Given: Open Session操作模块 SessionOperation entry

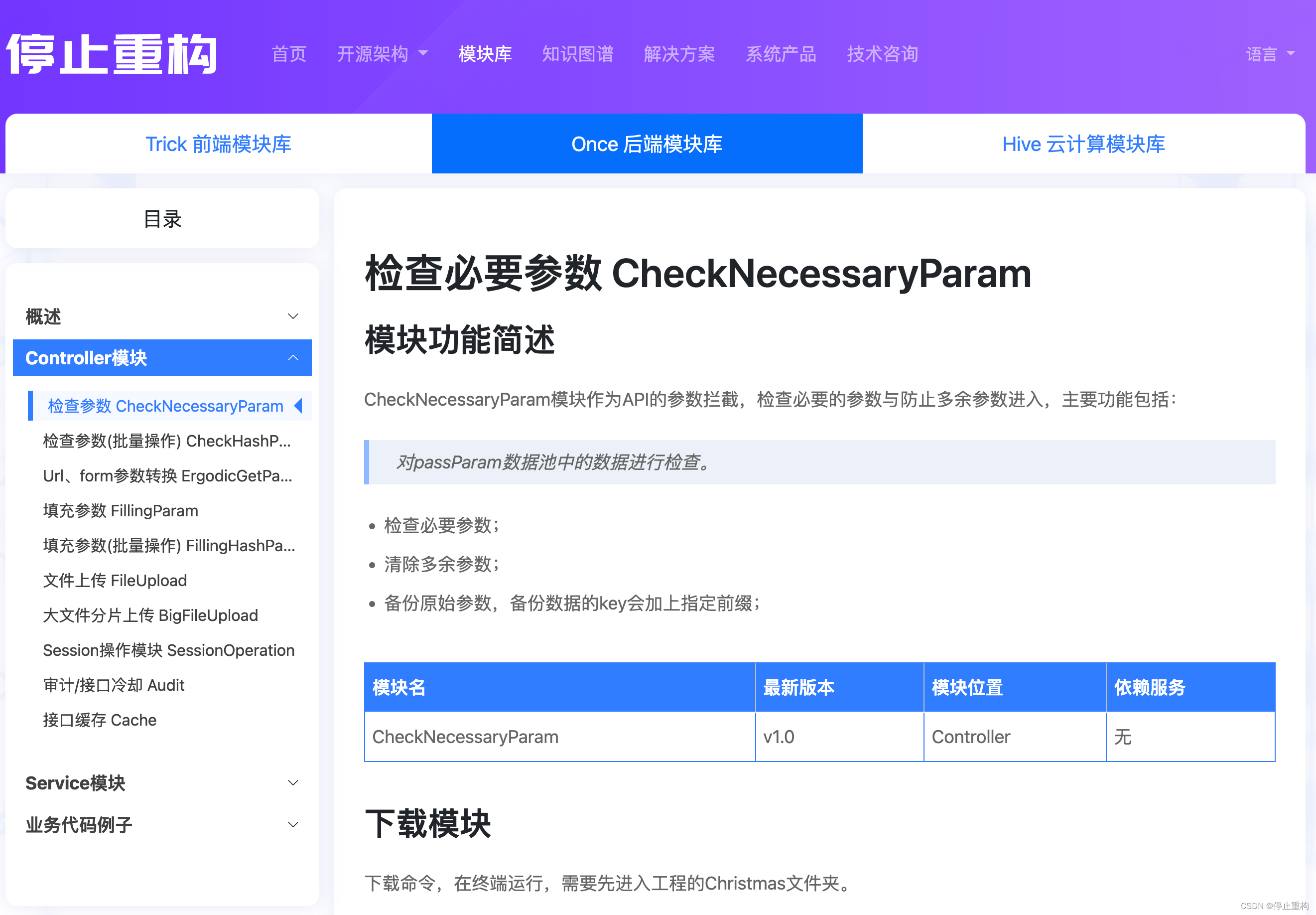Looking at the screenshot, I should coord(168,650).
